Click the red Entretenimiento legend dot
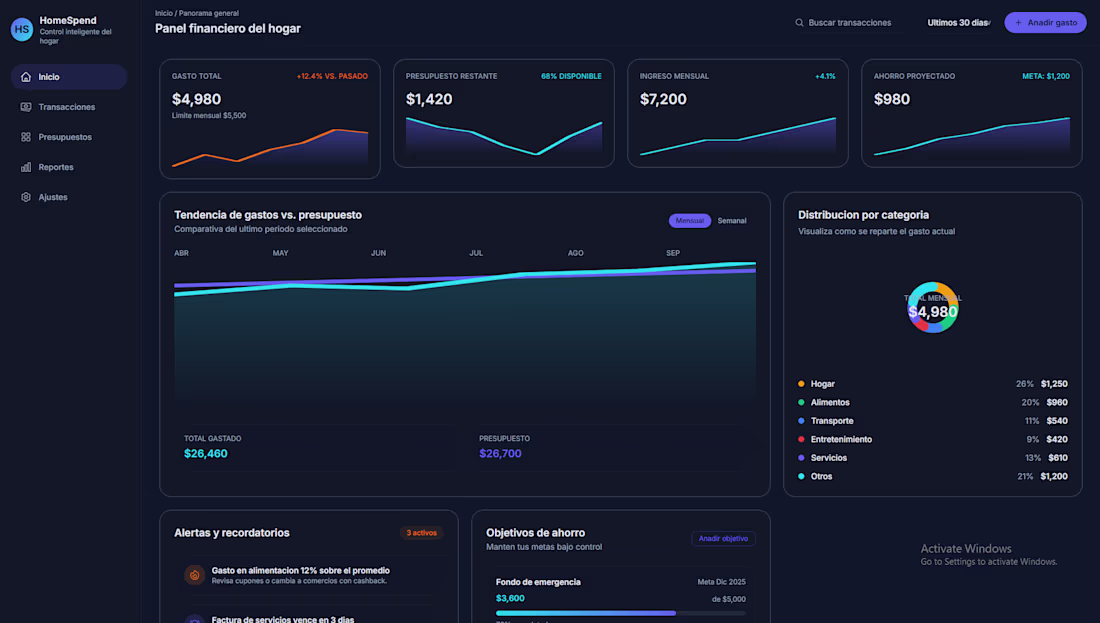 [801, 440]
